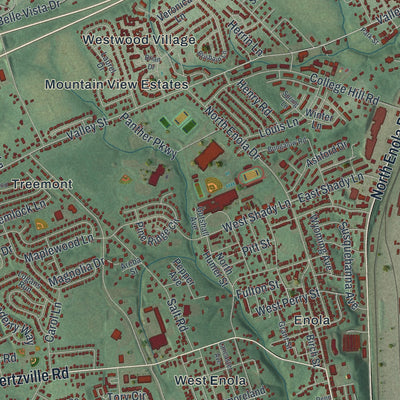Screen dimensions: 400x400
Task: Select the Susquehanna Ave street label
Action: tap(349, 266)
